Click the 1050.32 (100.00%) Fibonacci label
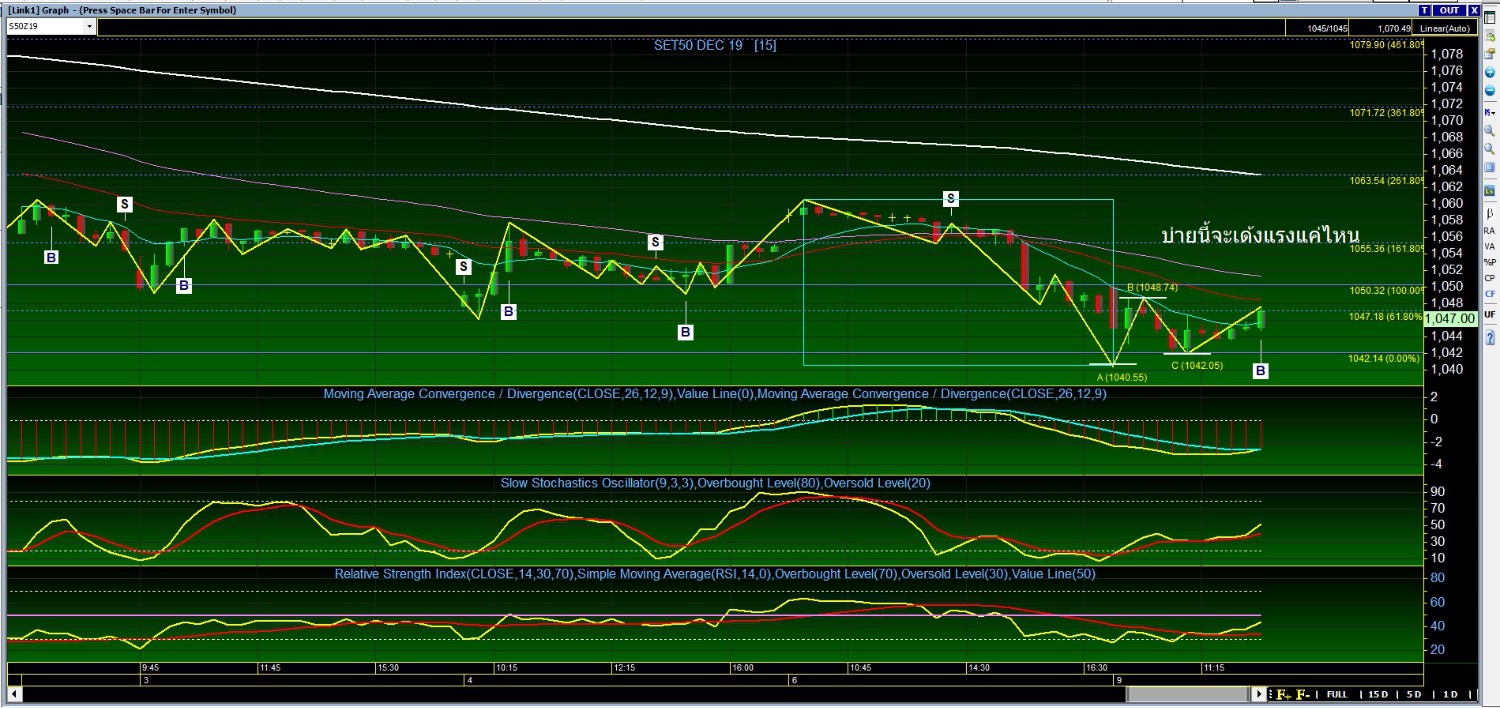The width and height of the screenshot is (1500, 708). tap(1386, 290)
